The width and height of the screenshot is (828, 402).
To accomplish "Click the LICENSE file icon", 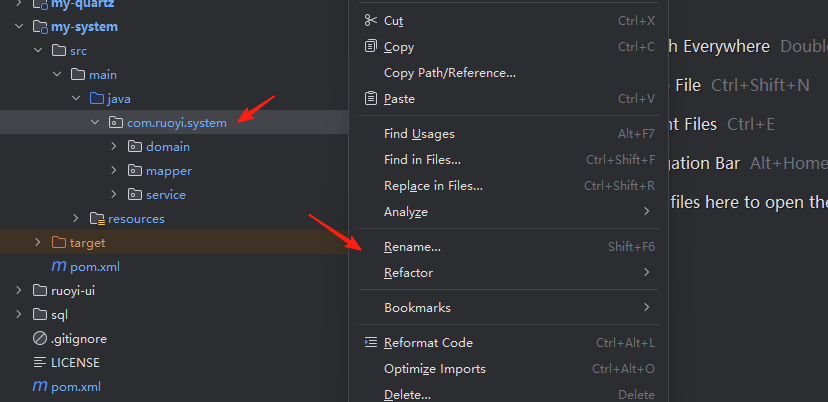I will pos(40,362).
